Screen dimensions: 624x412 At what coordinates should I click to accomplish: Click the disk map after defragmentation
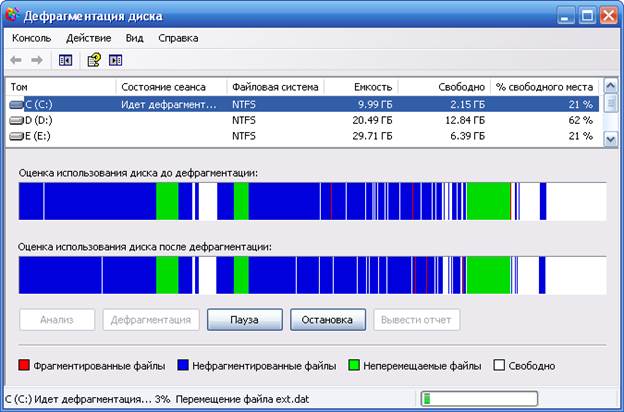click(312, 275)
